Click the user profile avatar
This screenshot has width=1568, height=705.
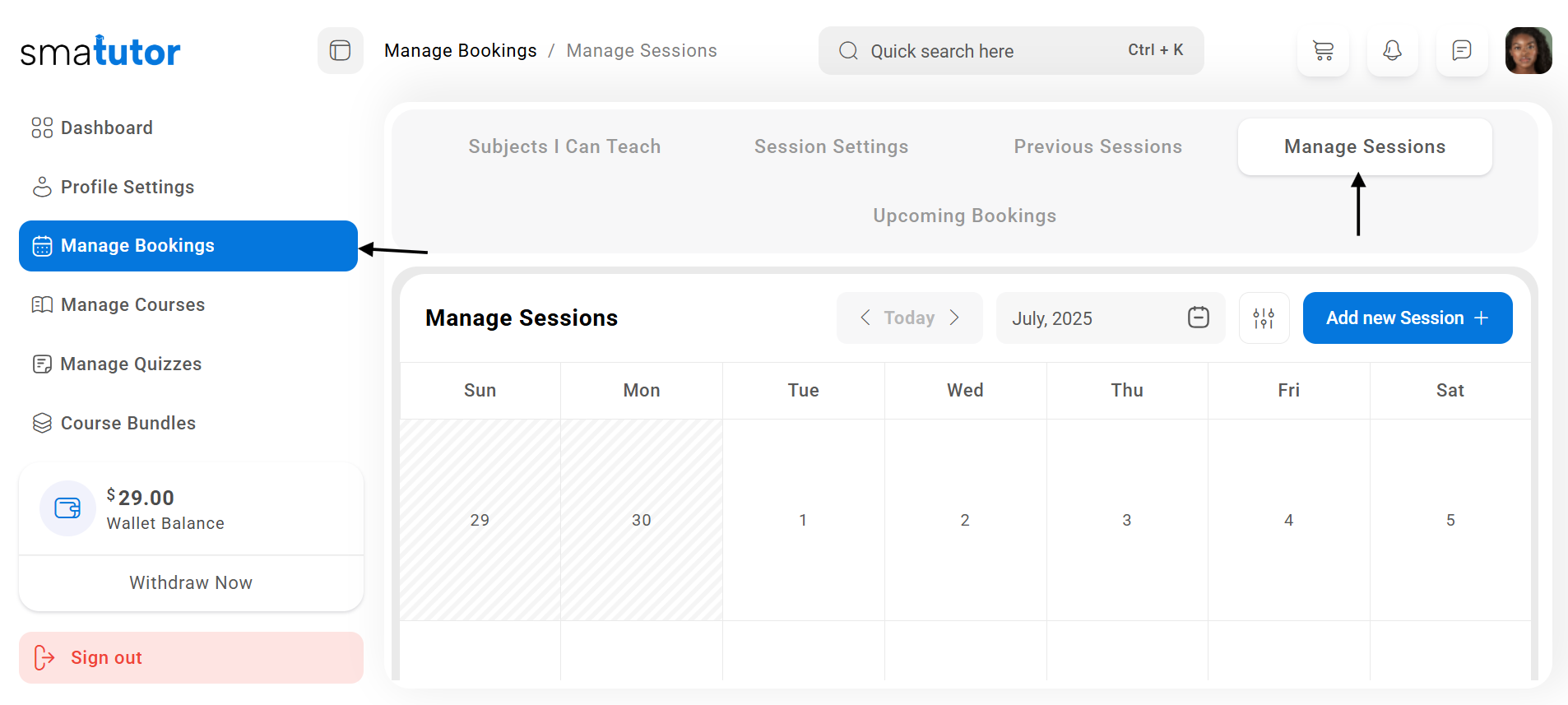1528,51
